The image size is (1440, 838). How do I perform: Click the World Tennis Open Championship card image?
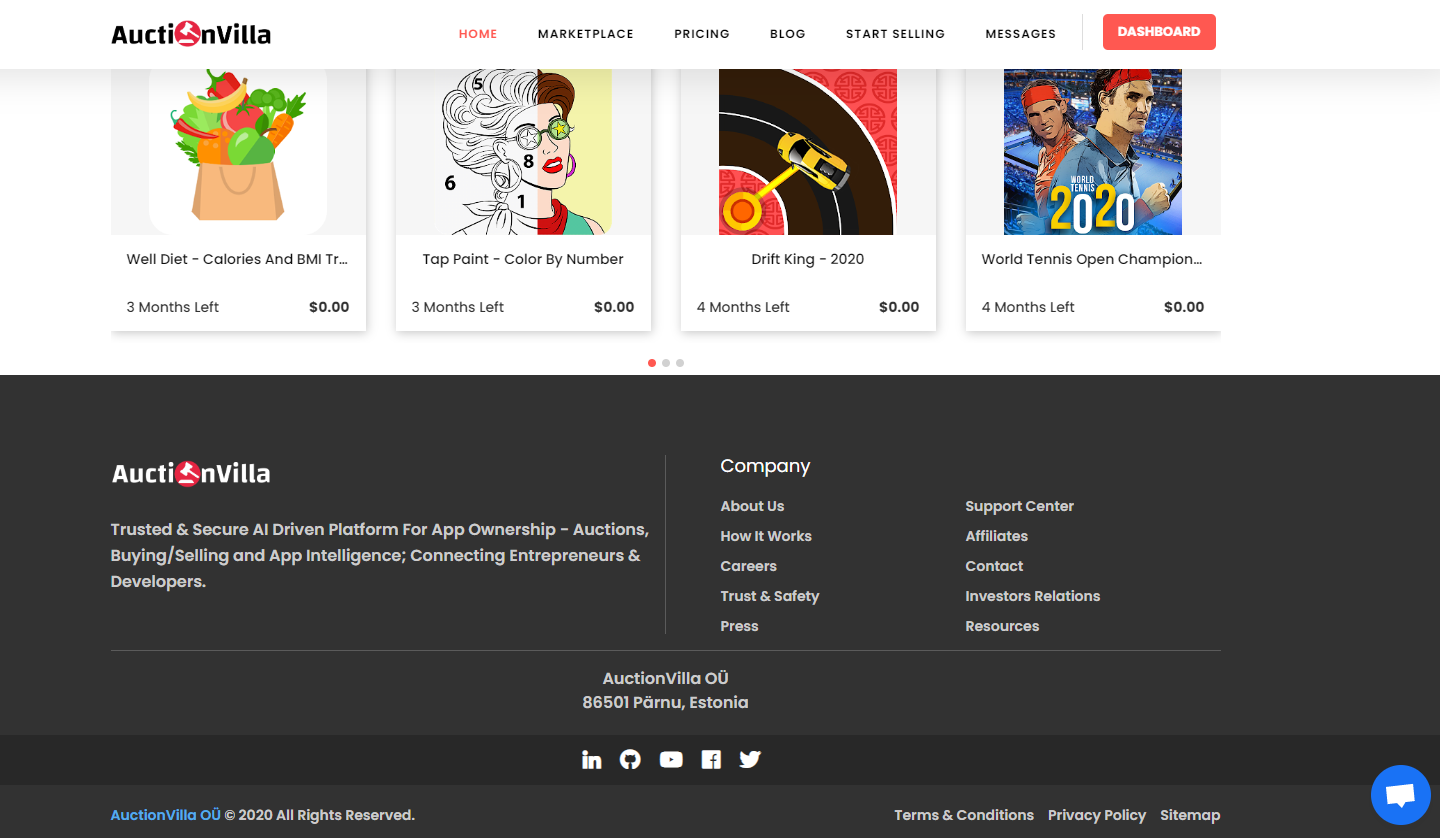1092,150
